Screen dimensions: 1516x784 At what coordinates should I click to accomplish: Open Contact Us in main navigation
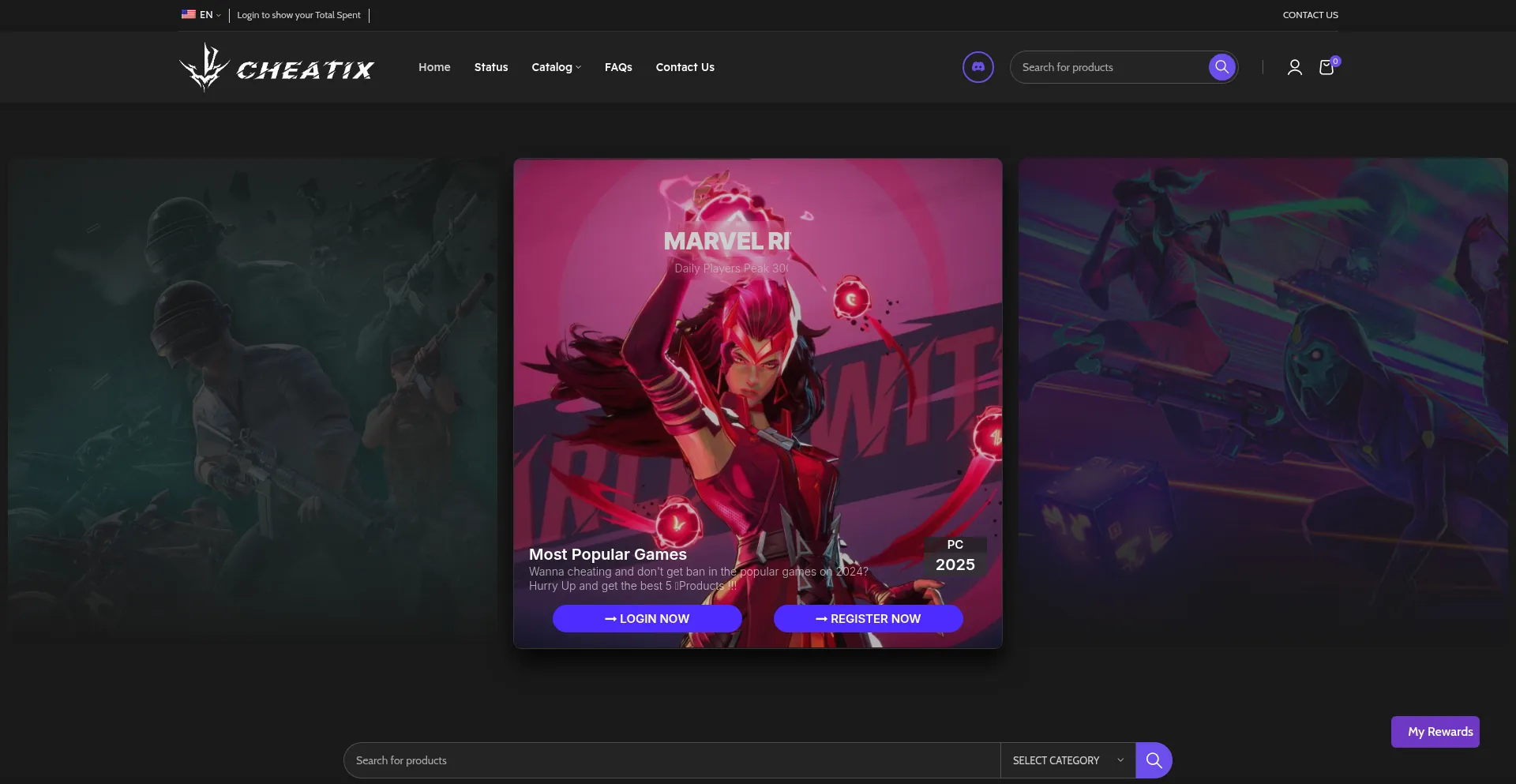685,67
